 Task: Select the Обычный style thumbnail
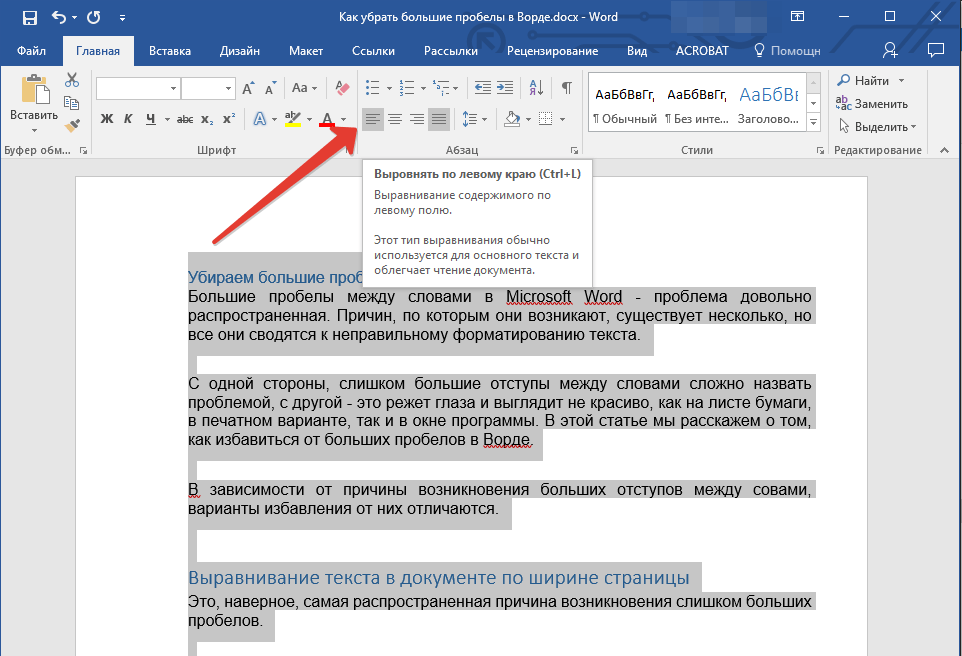[x=624, y=104]
